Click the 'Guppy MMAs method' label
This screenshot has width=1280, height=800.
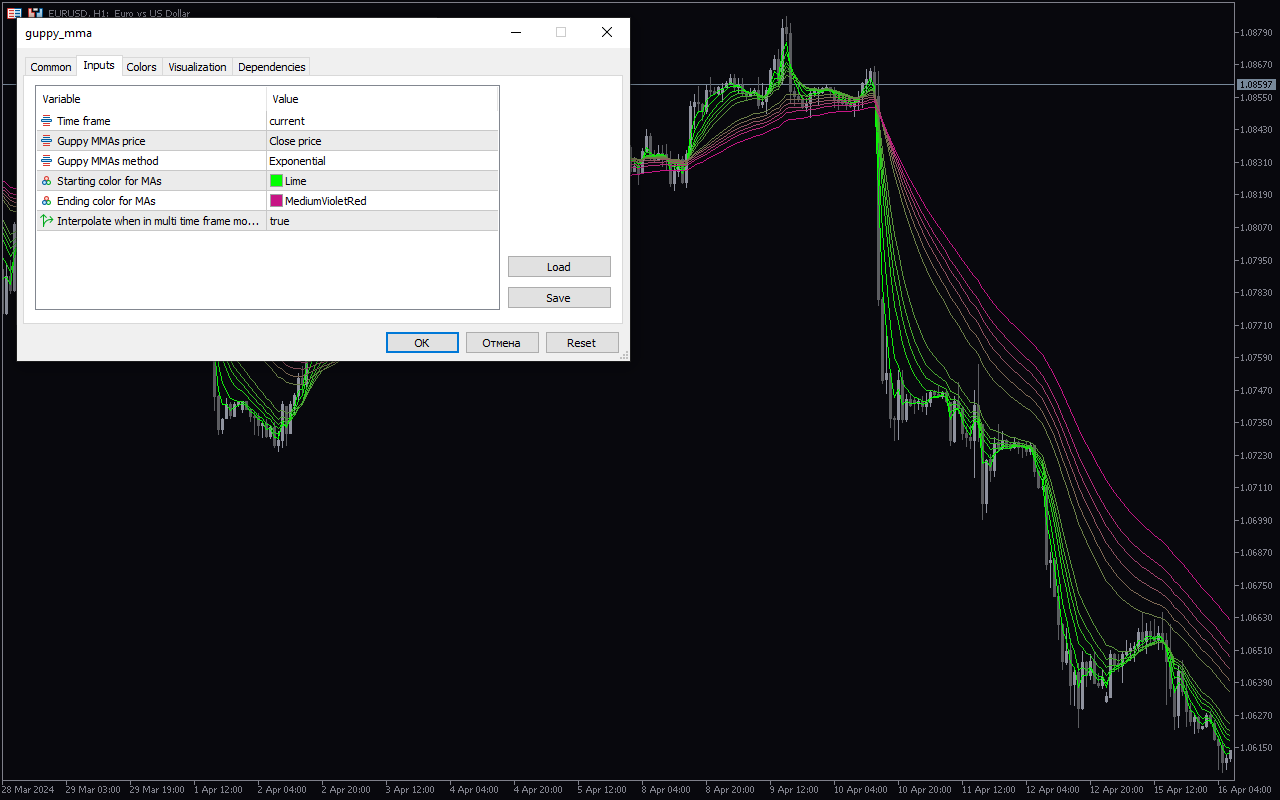(108, 161)
